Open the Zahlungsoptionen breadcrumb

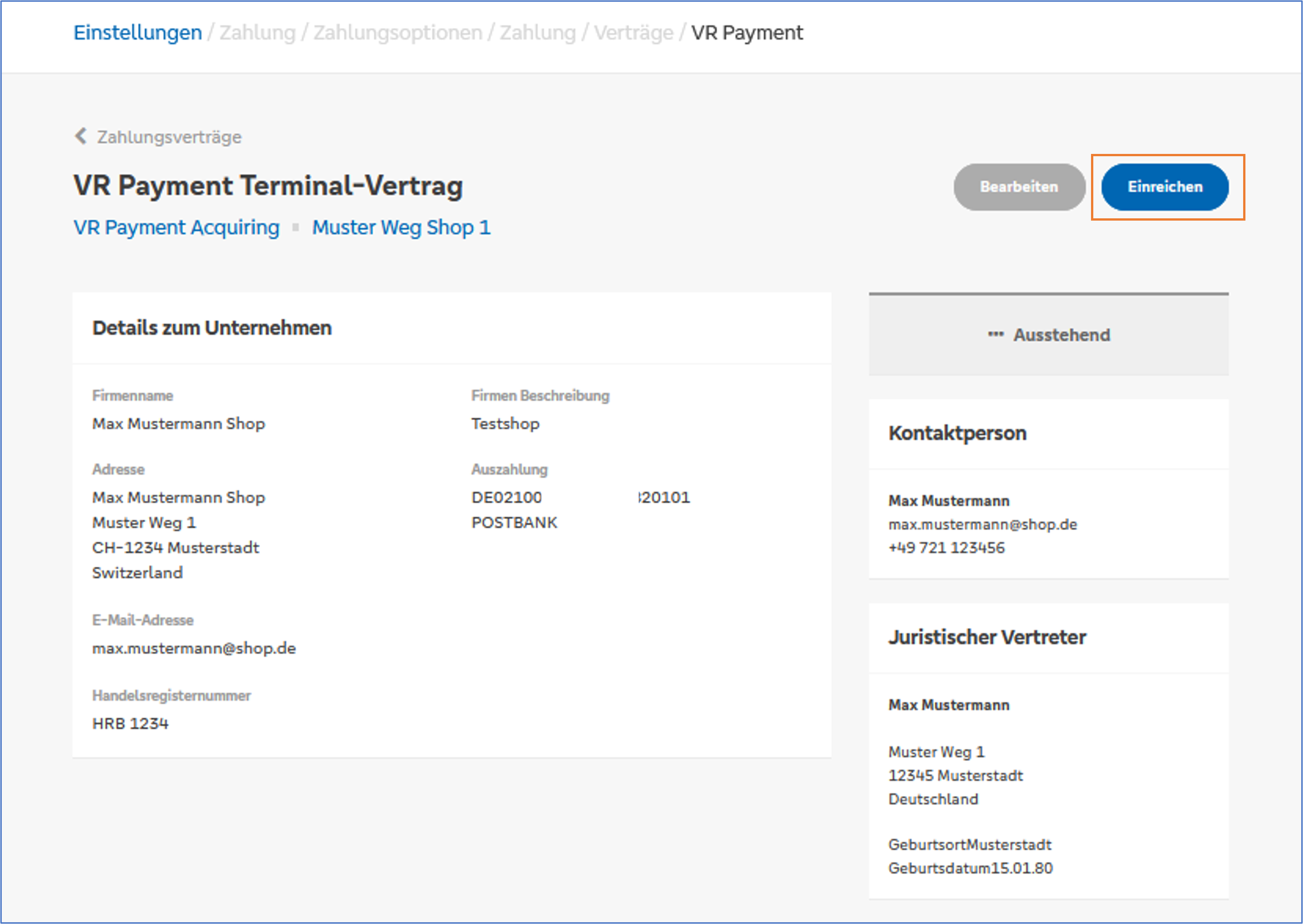[398, 33]
